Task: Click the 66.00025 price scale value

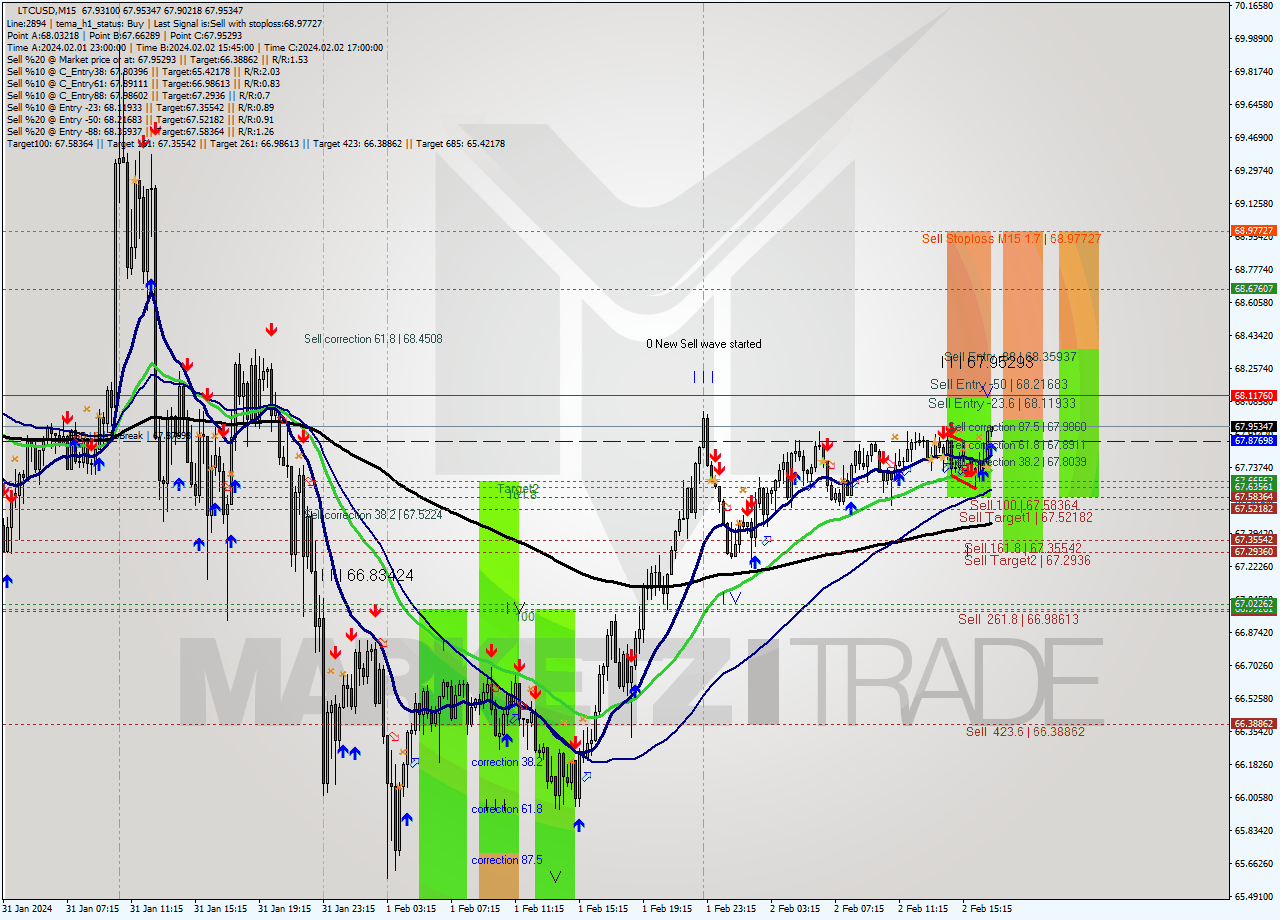Action: pyautogui.click(x=1254, y=797)
